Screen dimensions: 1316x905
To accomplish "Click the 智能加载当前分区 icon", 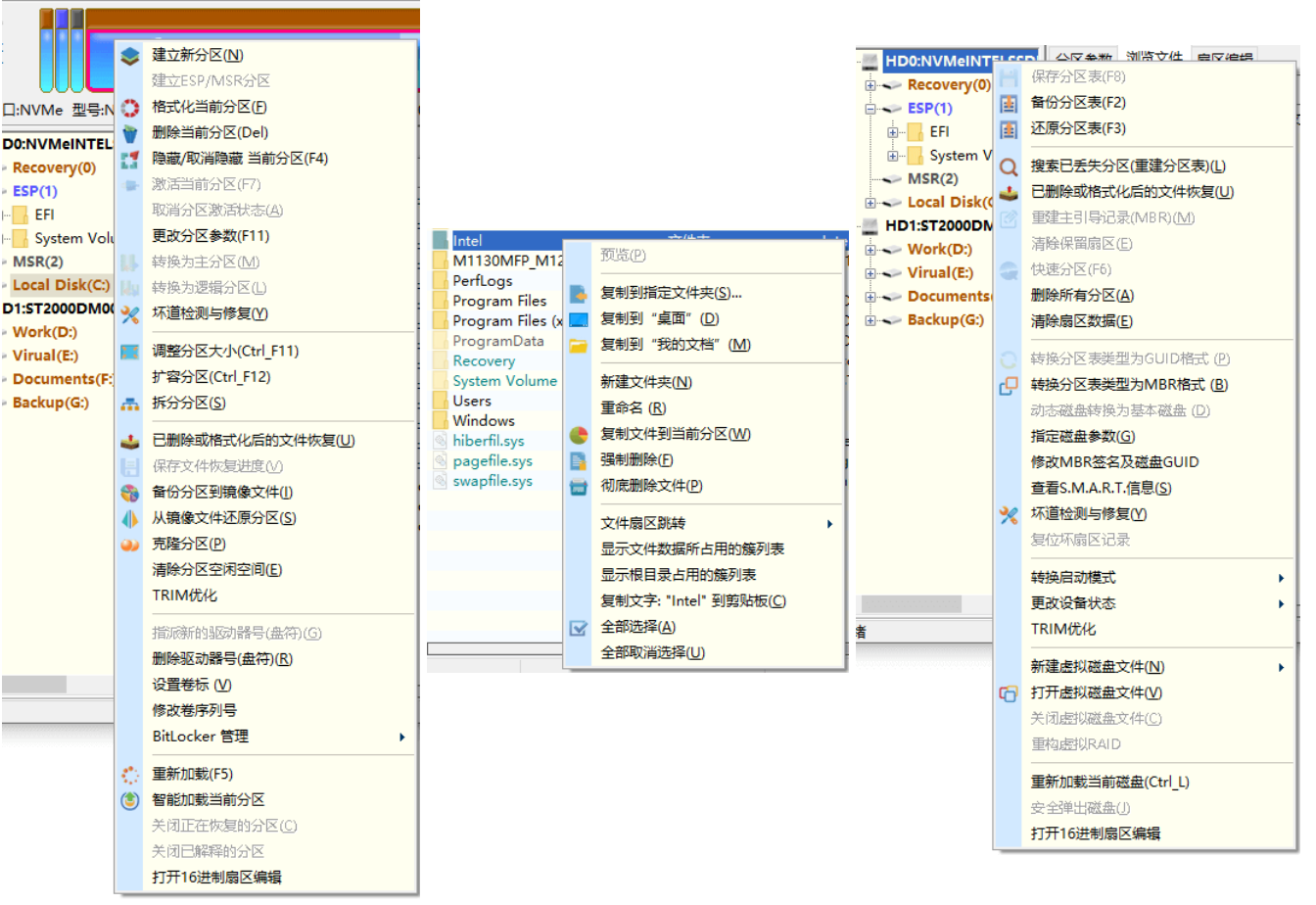I will 130,800.
